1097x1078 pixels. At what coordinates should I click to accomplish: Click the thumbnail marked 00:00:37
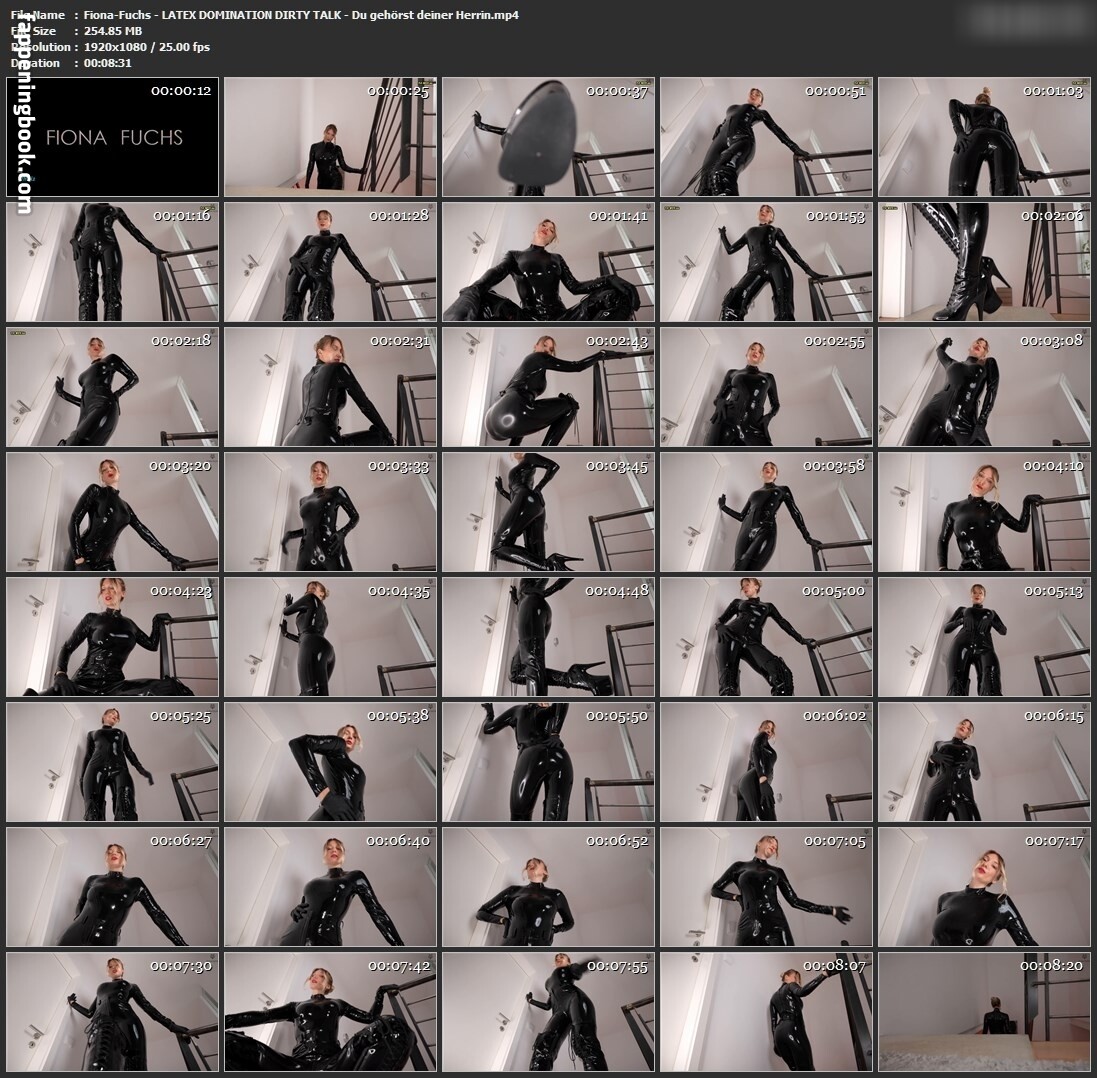(x=548, y=136)
